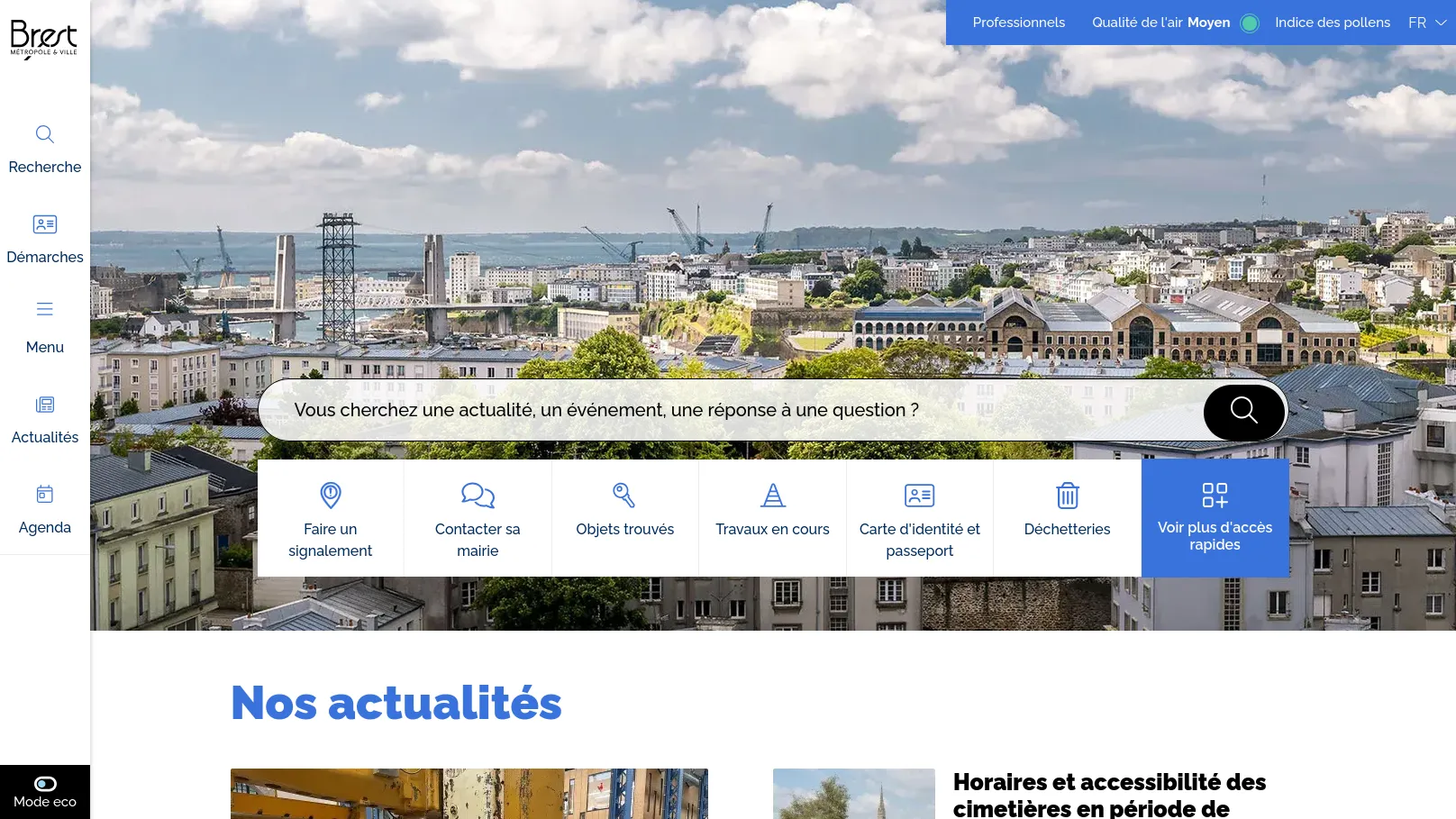
Task: Open the yellow crane news thumbnail
Action: (x=469, y=794)
